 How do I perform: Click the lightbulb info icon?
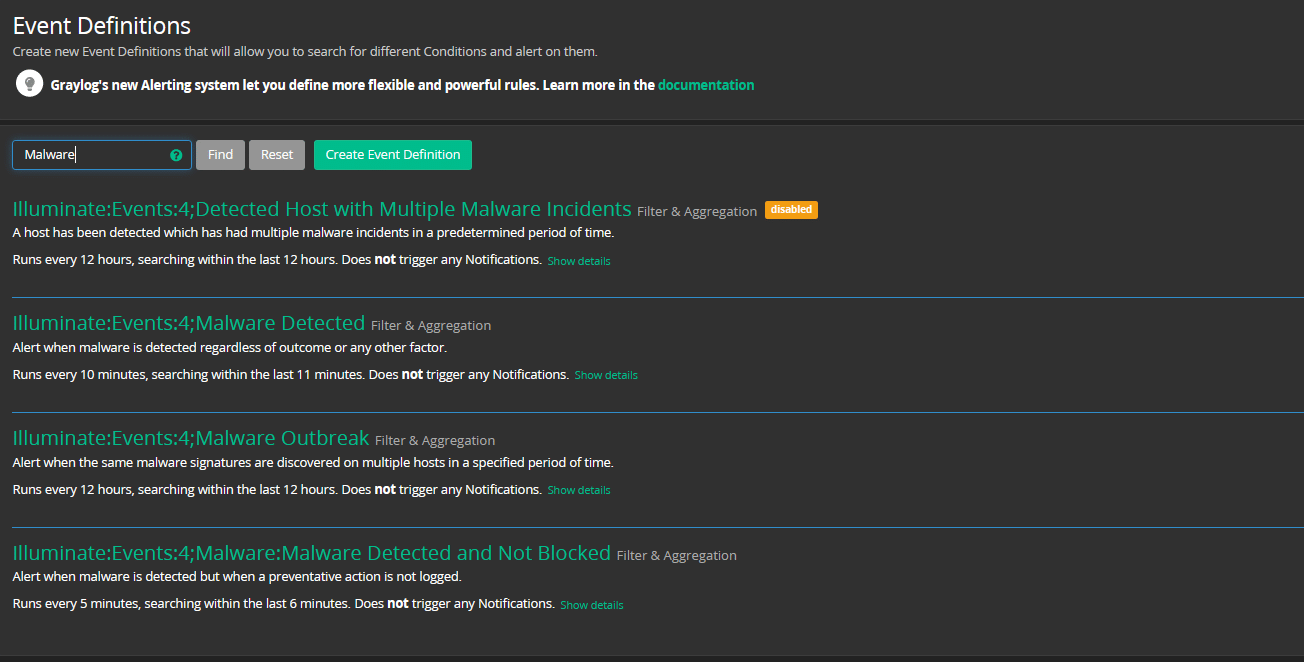coord(29,84)
